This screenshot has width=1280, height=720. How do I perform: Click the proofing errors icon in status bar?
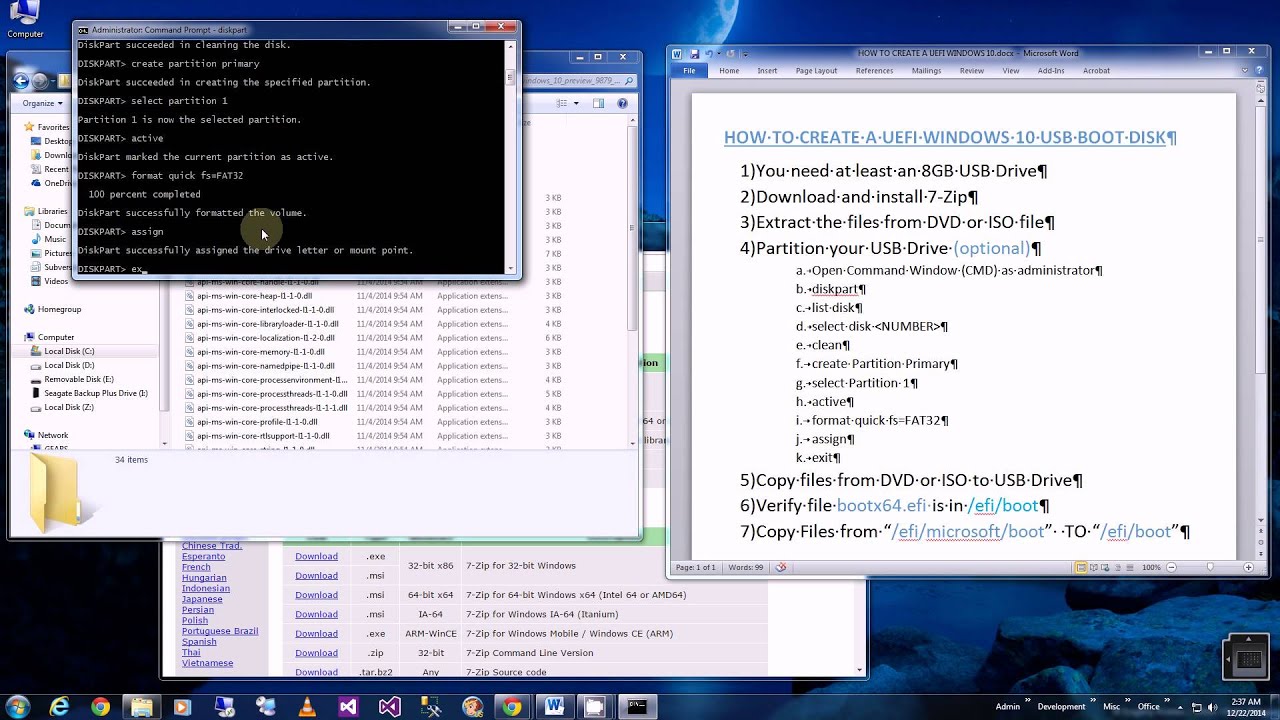[x=781, y=567]
